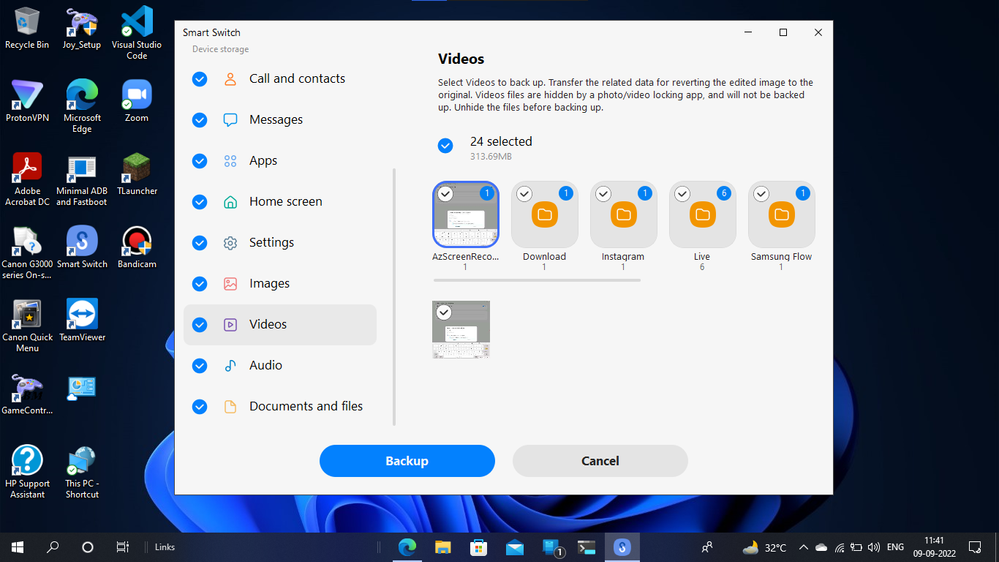Select the Messages category

click(280, 120)
